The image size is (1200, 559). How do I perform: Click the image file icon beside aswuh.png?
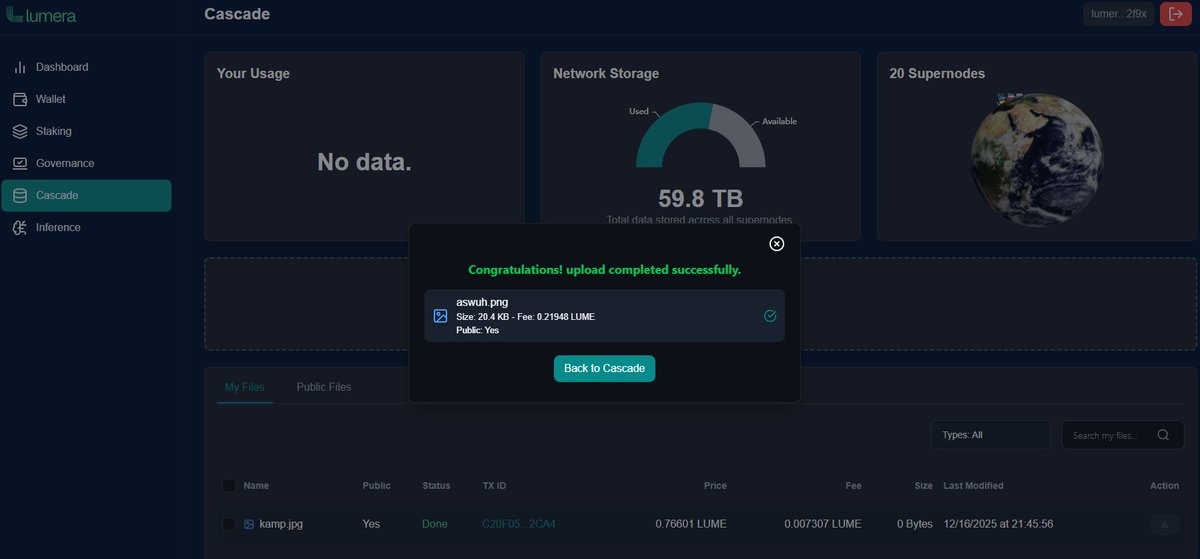(x=440, y=316)
